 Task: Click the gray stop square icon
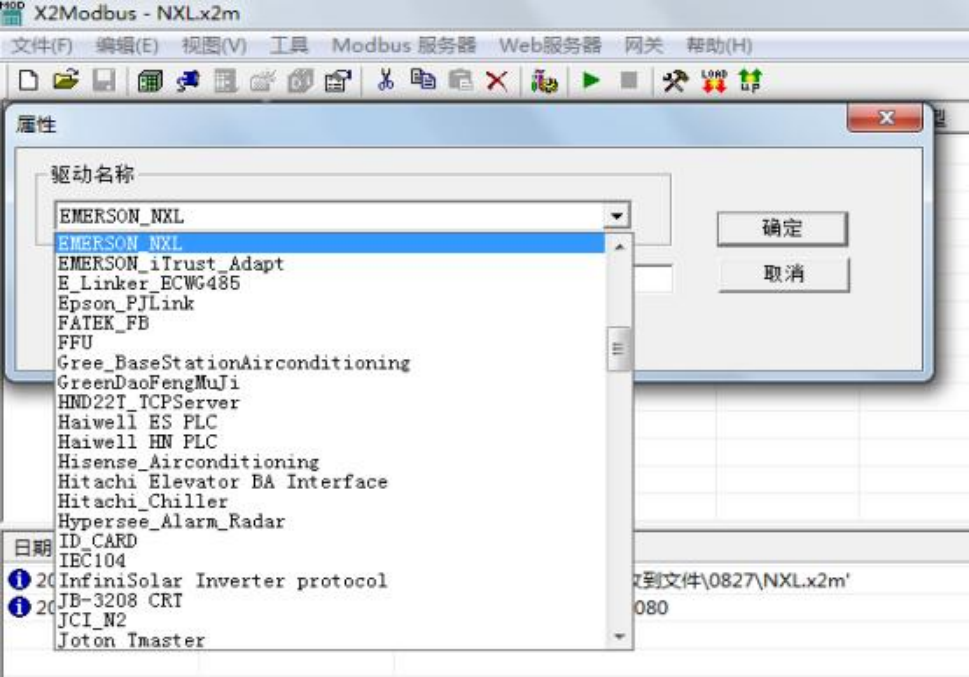pyautogui.click(x=628, y=80)
